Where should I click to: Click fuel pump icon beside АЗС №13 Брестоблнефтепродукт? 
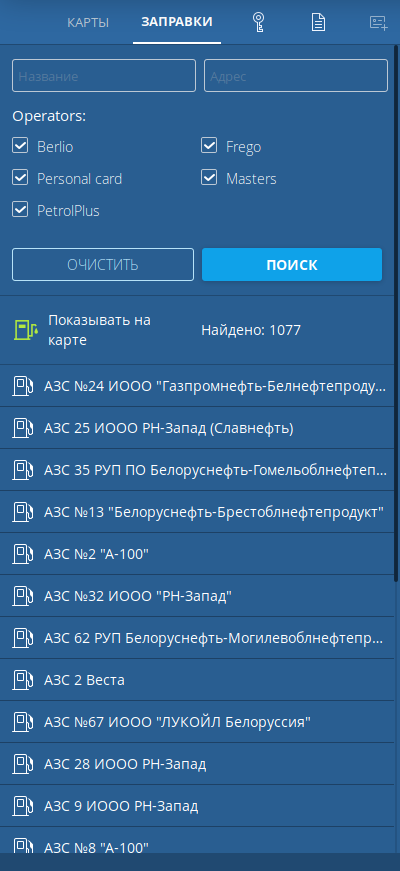[23, 512]
